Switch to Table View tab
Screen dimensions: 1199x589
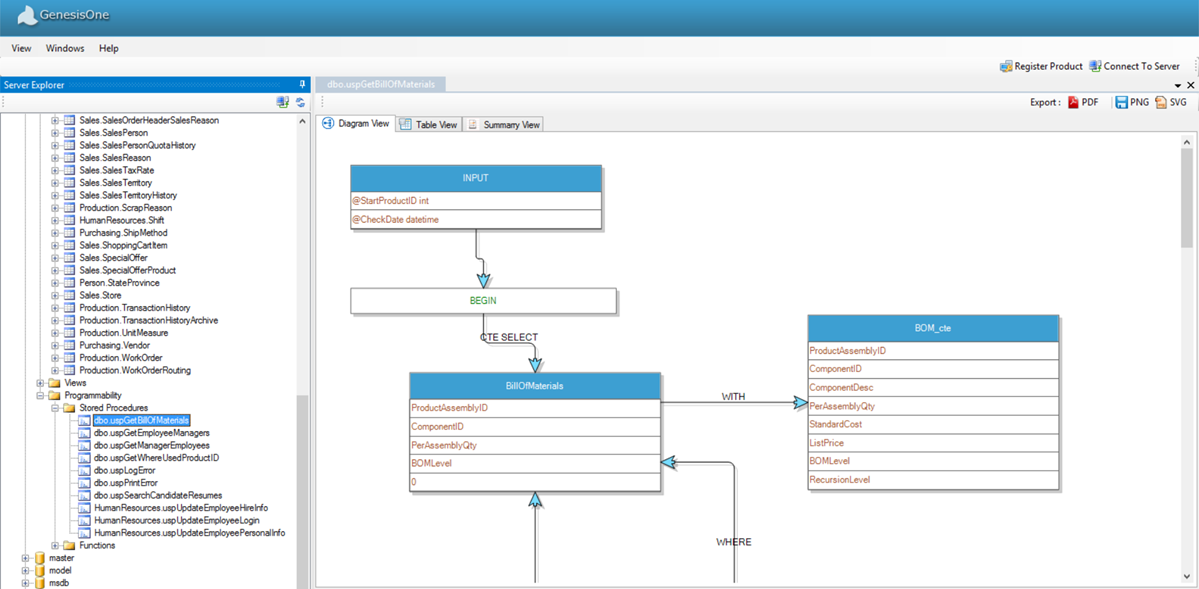[x=430, y=125]
